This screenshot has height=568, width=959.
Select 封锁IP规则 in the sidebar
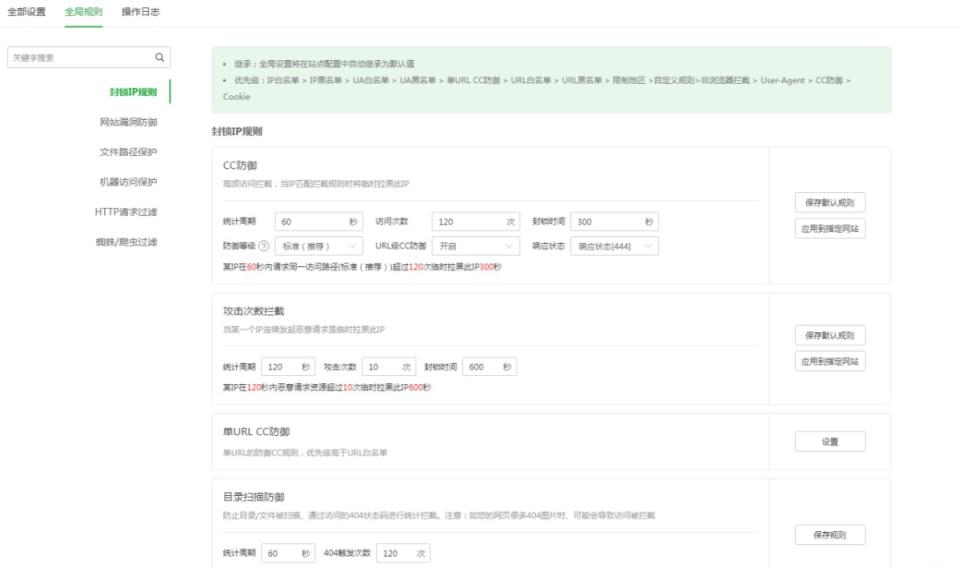point(133,92)
